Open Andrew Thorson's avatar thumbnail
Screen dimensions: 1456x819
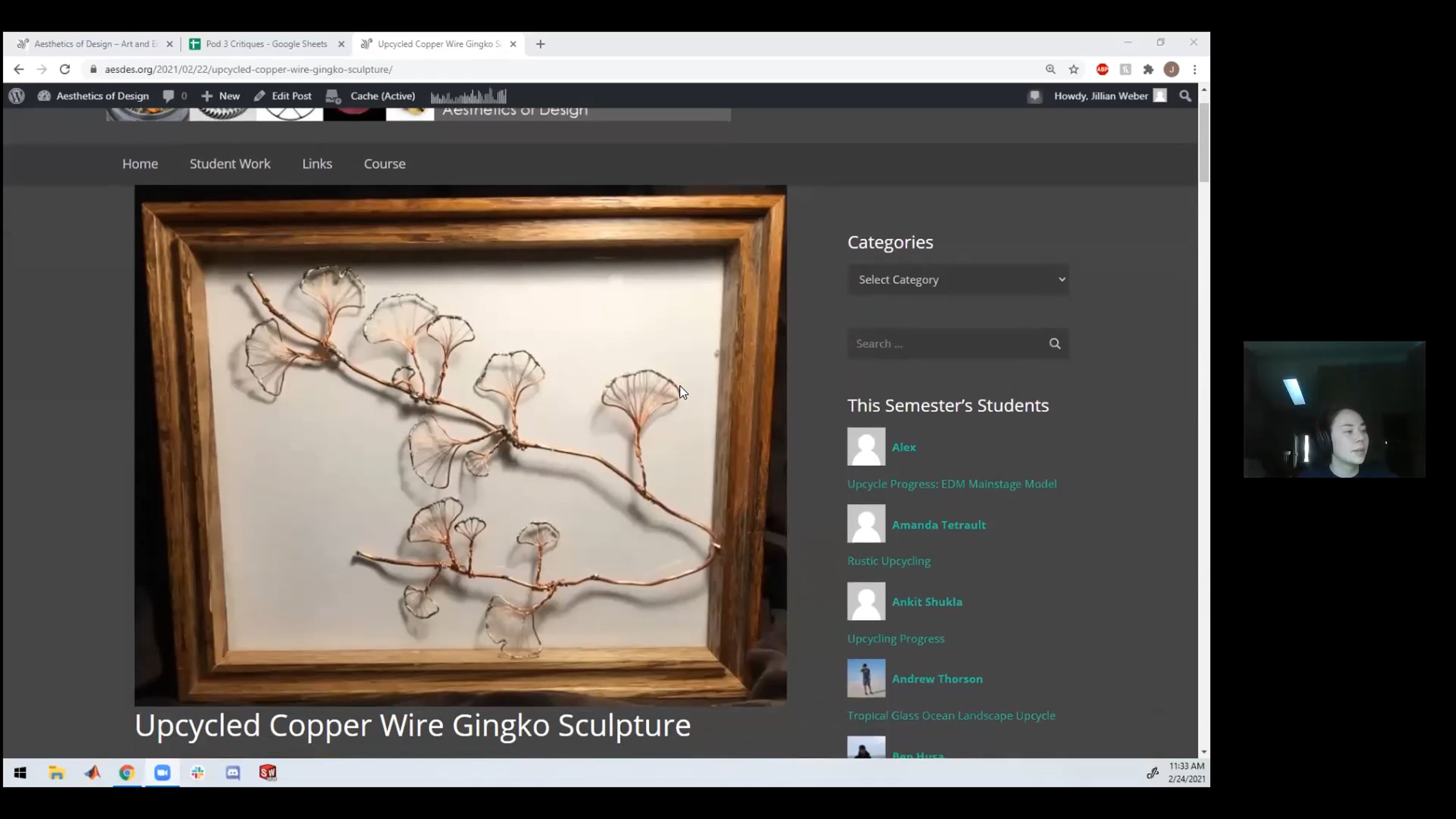(866, 678)
